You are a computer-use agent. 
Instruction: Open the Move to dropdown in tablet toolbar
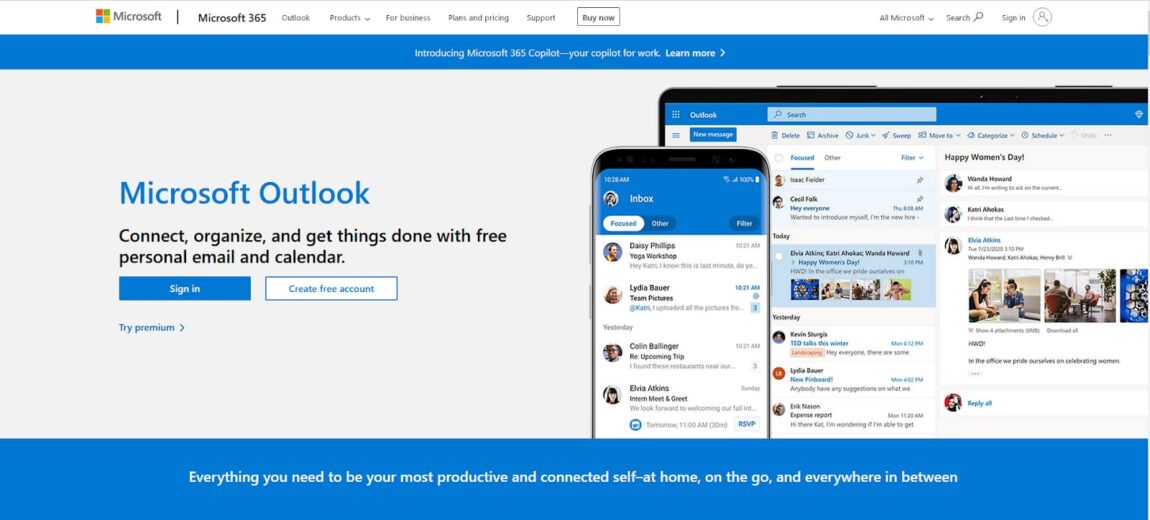(x=940, y=135)
